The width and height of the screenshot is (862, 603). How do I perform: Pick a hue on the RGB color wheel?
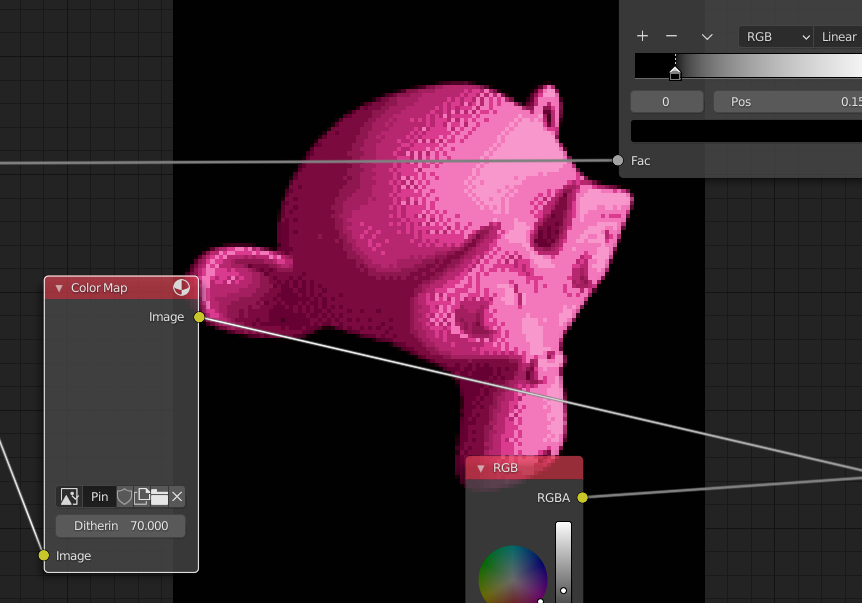[x=513, y=574]
